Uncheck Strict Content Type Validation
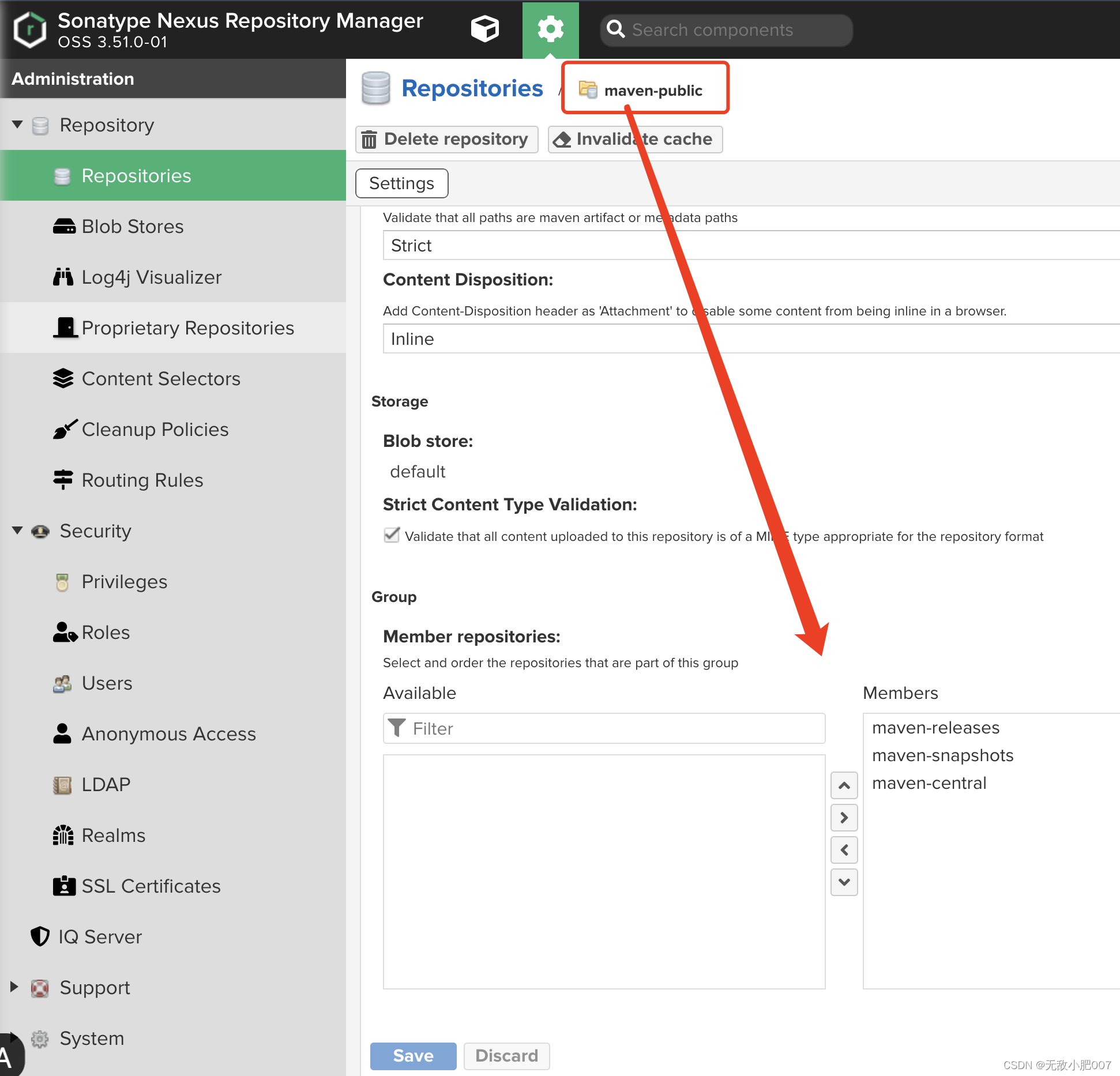The image size is (1120, 1076). tap(391, 535)
